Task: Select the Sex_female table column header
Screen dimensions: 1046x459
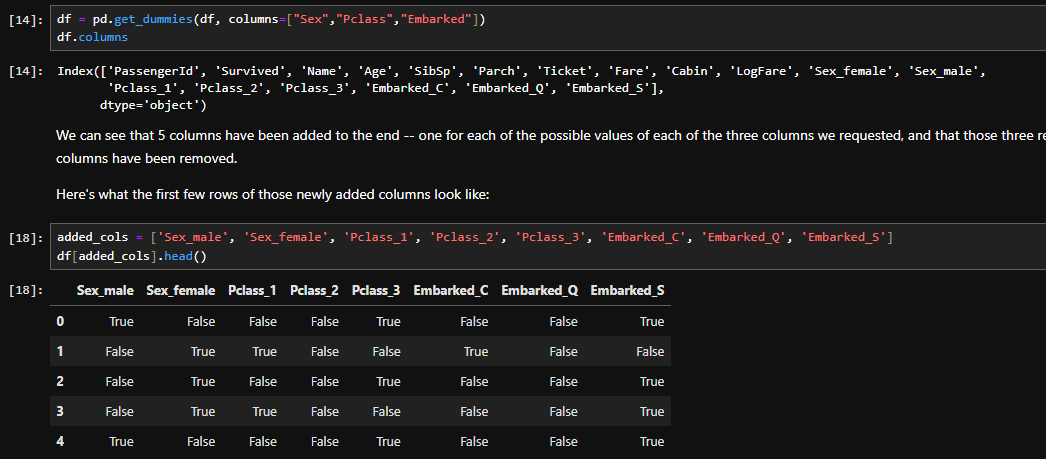Action: pos(180,291)
